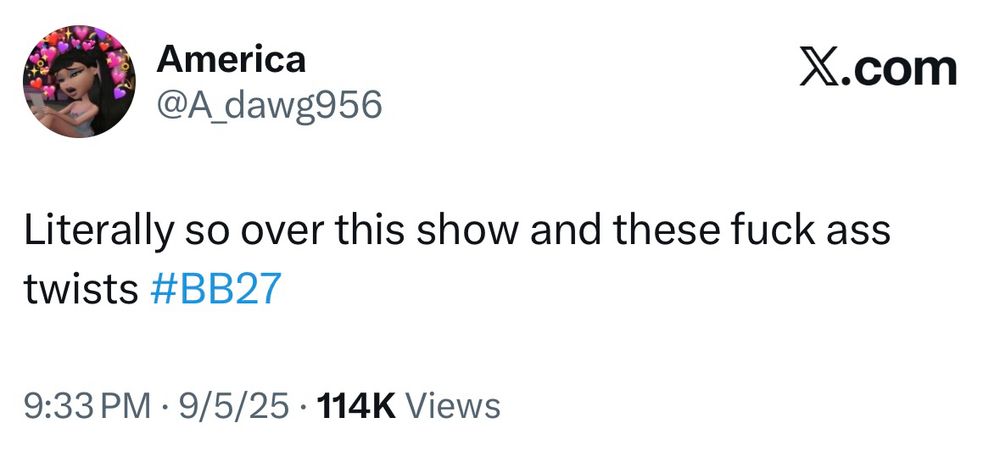This screenshot has height=450, width=1000.
Task: Click the word Literally in the tweet
Action: tap(99, 231)
